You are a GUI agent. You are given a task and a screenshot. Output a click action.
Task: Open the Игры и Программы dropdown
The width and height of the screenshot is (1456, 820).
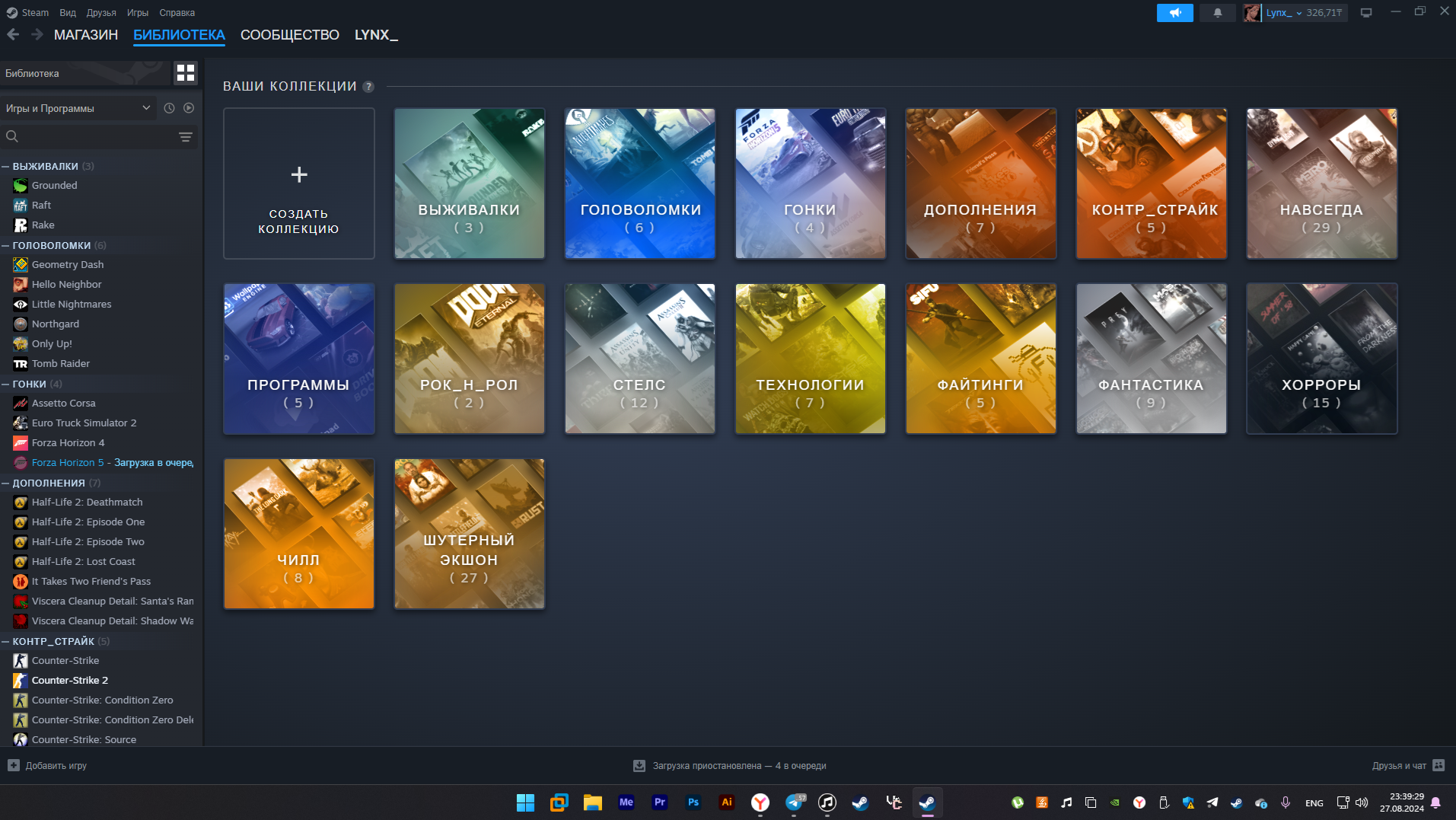78,108
